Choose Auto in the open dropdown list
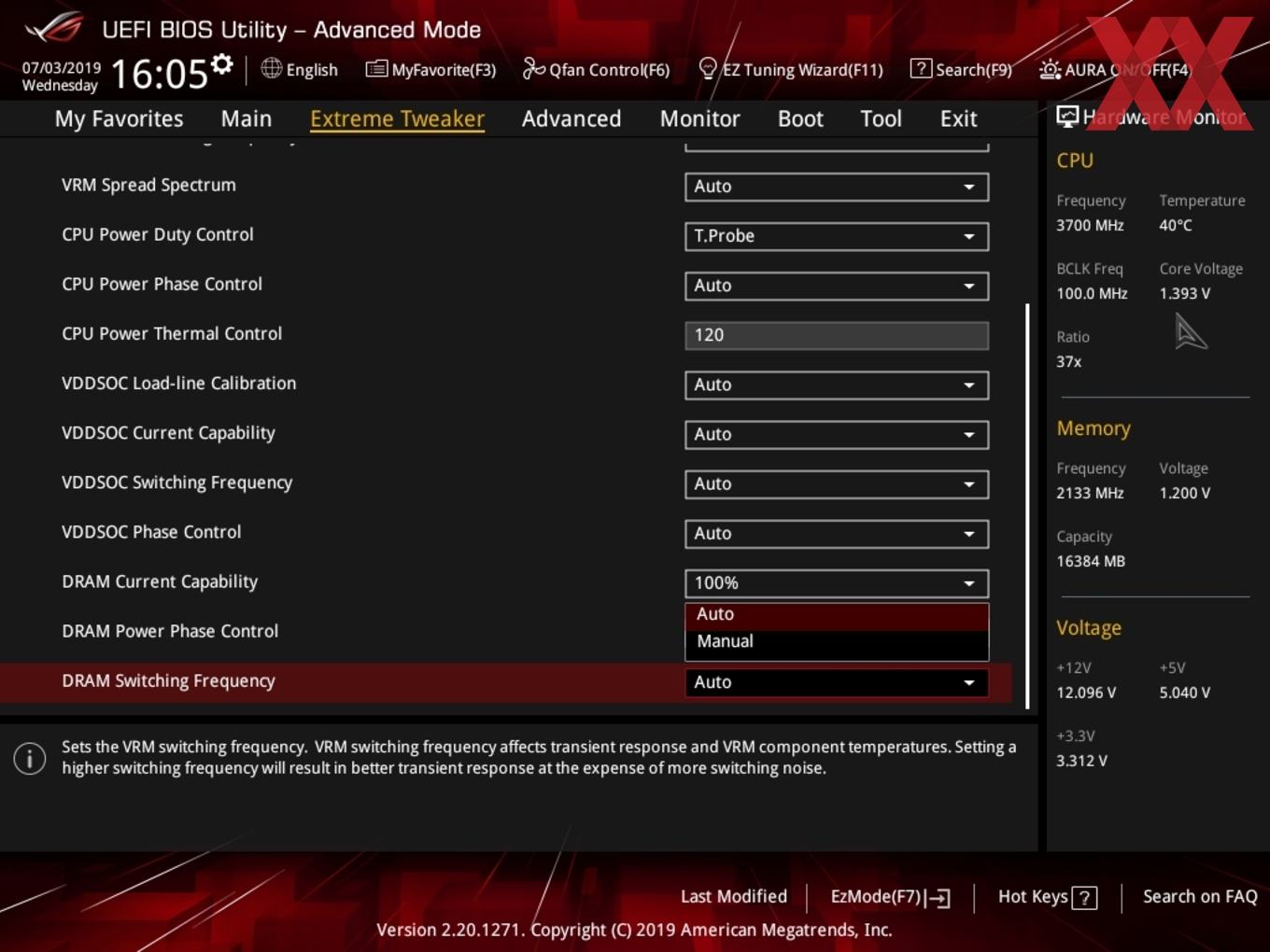The image size is (1270, 952). click(837, 614)
